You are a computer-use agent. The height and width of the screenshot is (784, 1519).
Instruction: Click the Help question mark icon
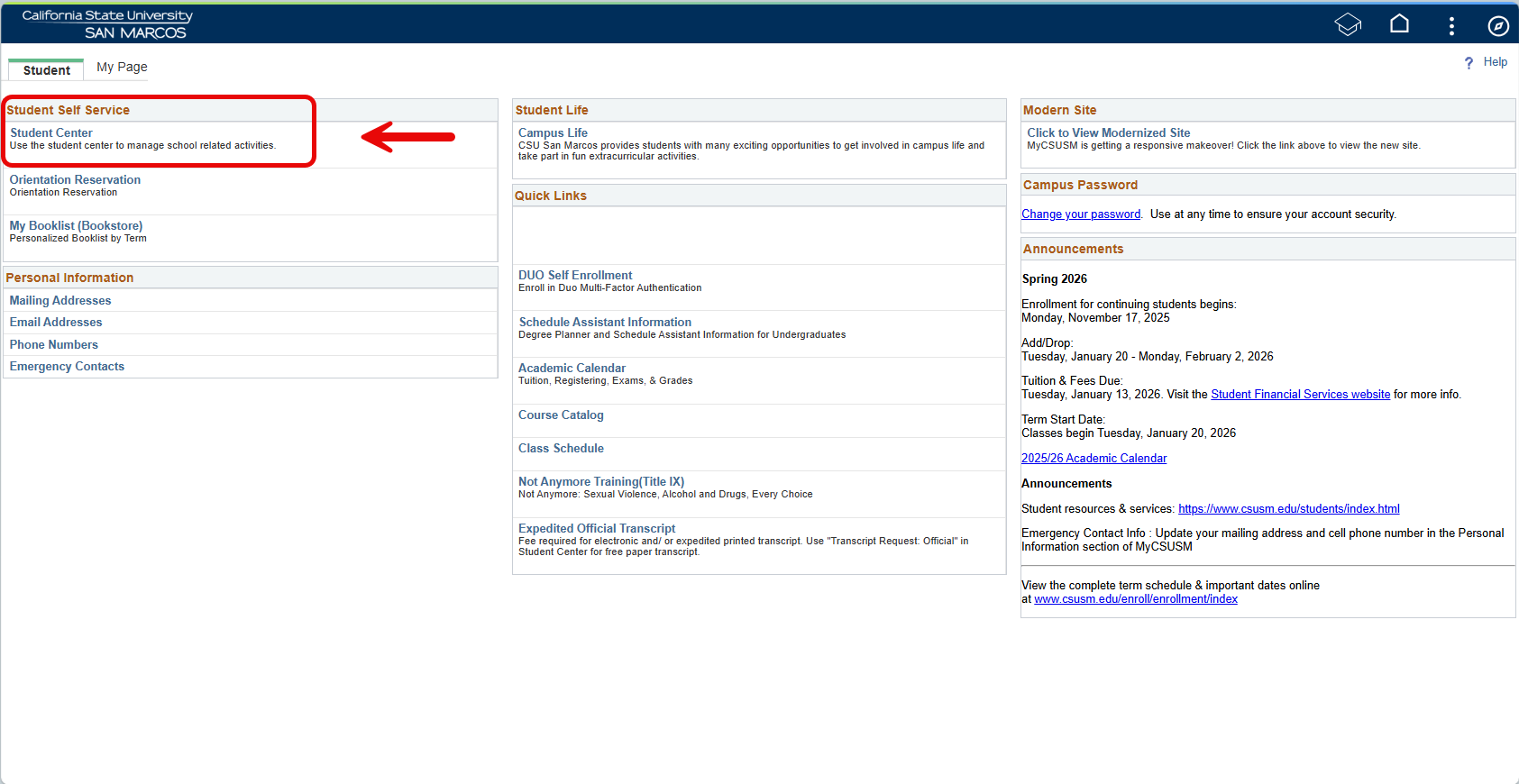point(1469,63)
